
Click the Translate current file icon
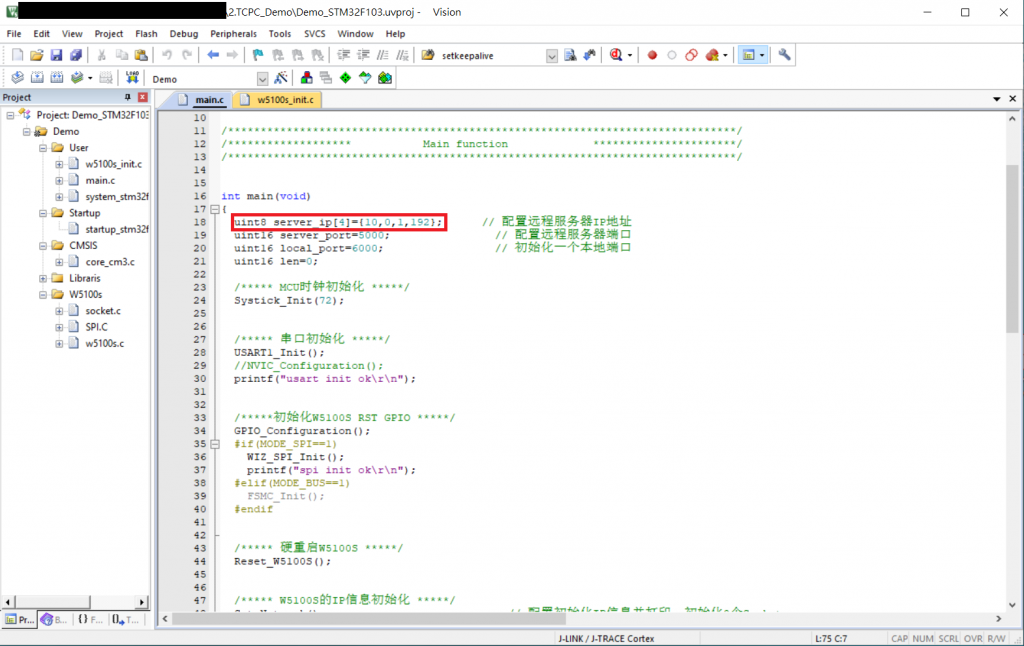coord(18,78)
